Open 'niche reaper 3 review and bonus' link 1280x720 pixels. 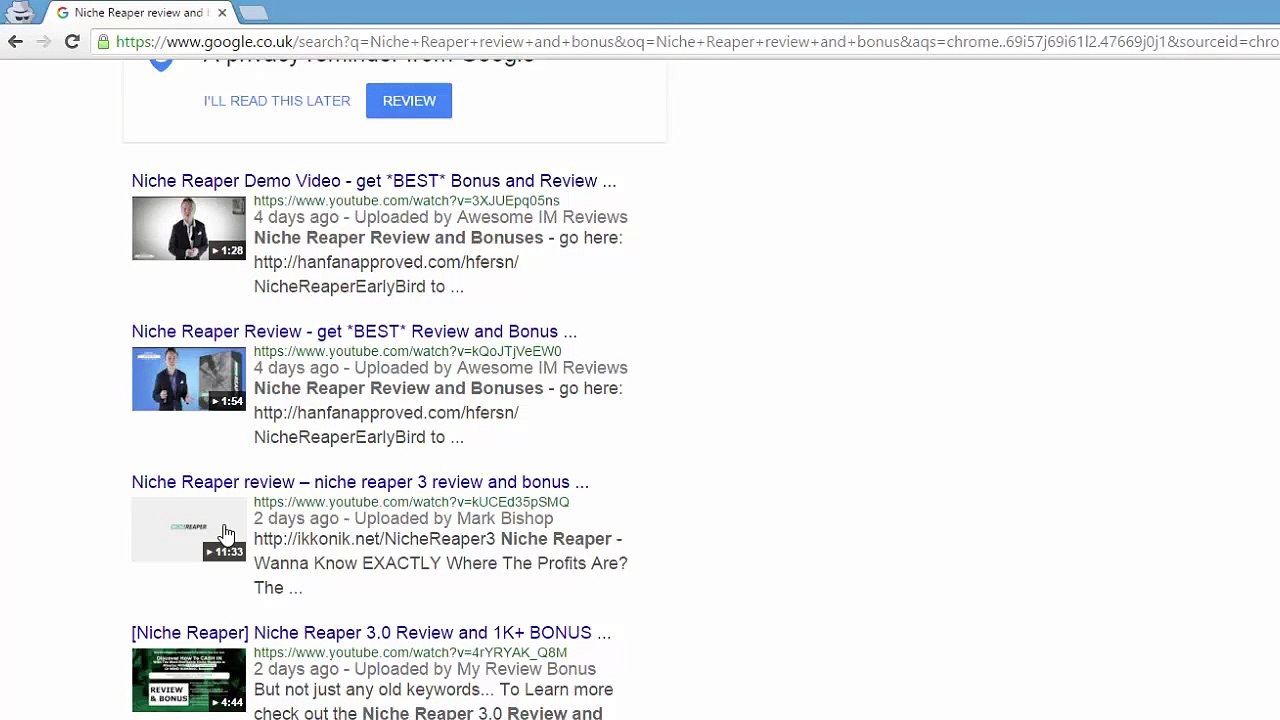point(360,482)
